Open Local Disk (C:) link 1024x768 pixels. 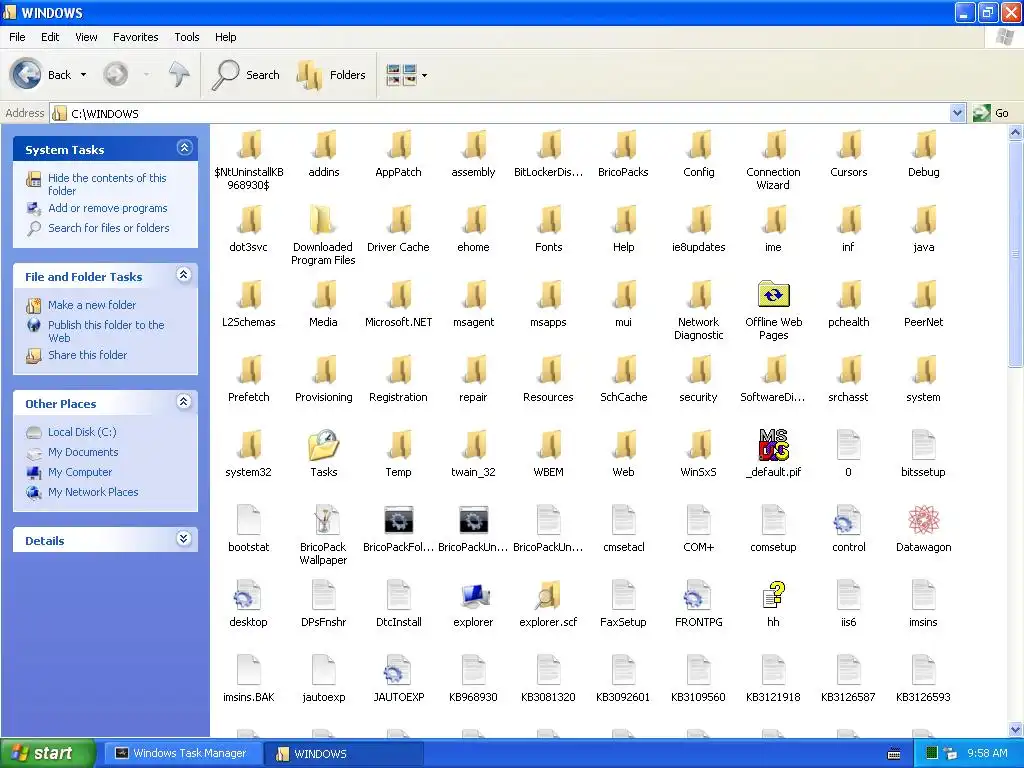click(x=82, y=432)
